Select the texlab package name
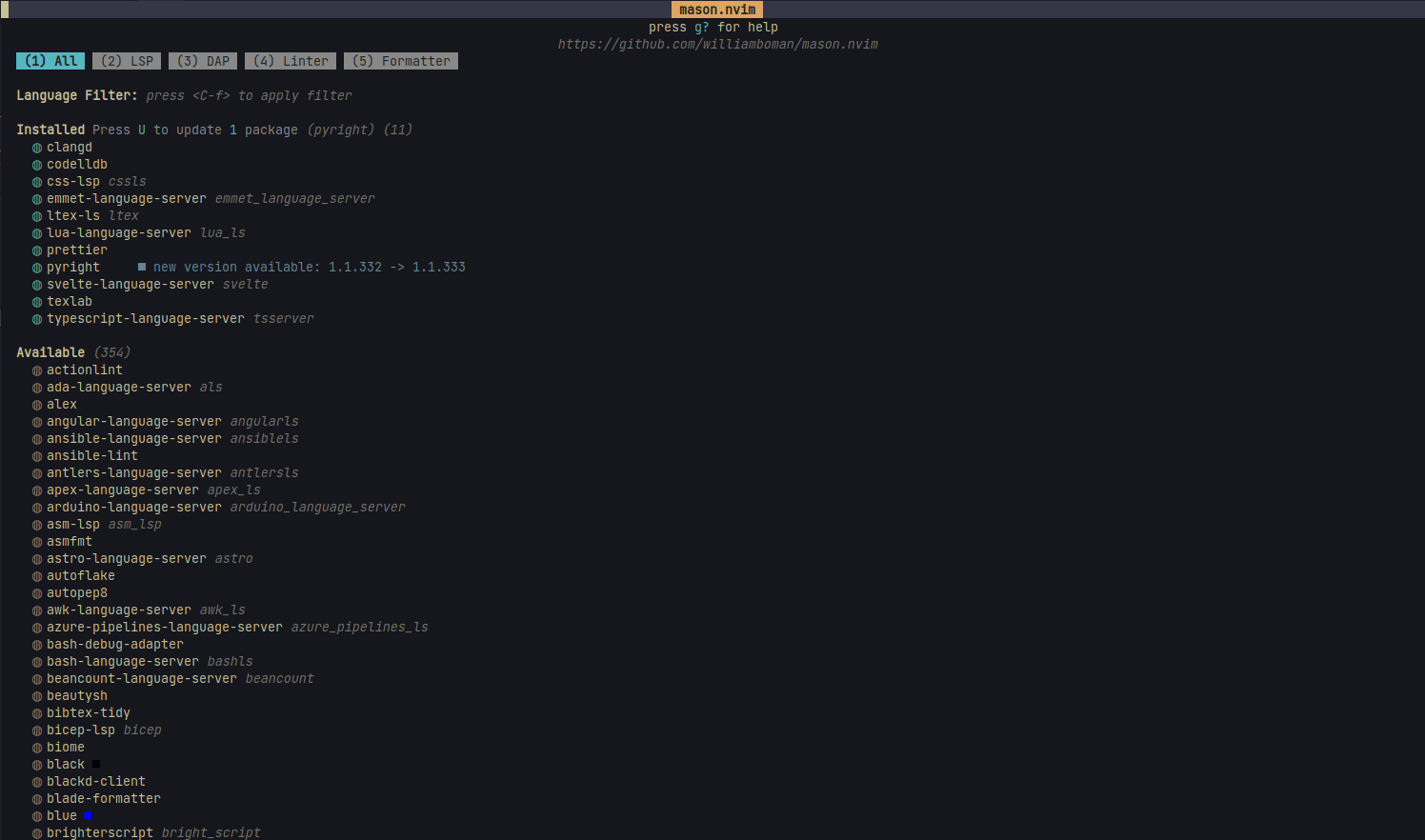This screenshot has width=1425, height=840. point(70,301)
